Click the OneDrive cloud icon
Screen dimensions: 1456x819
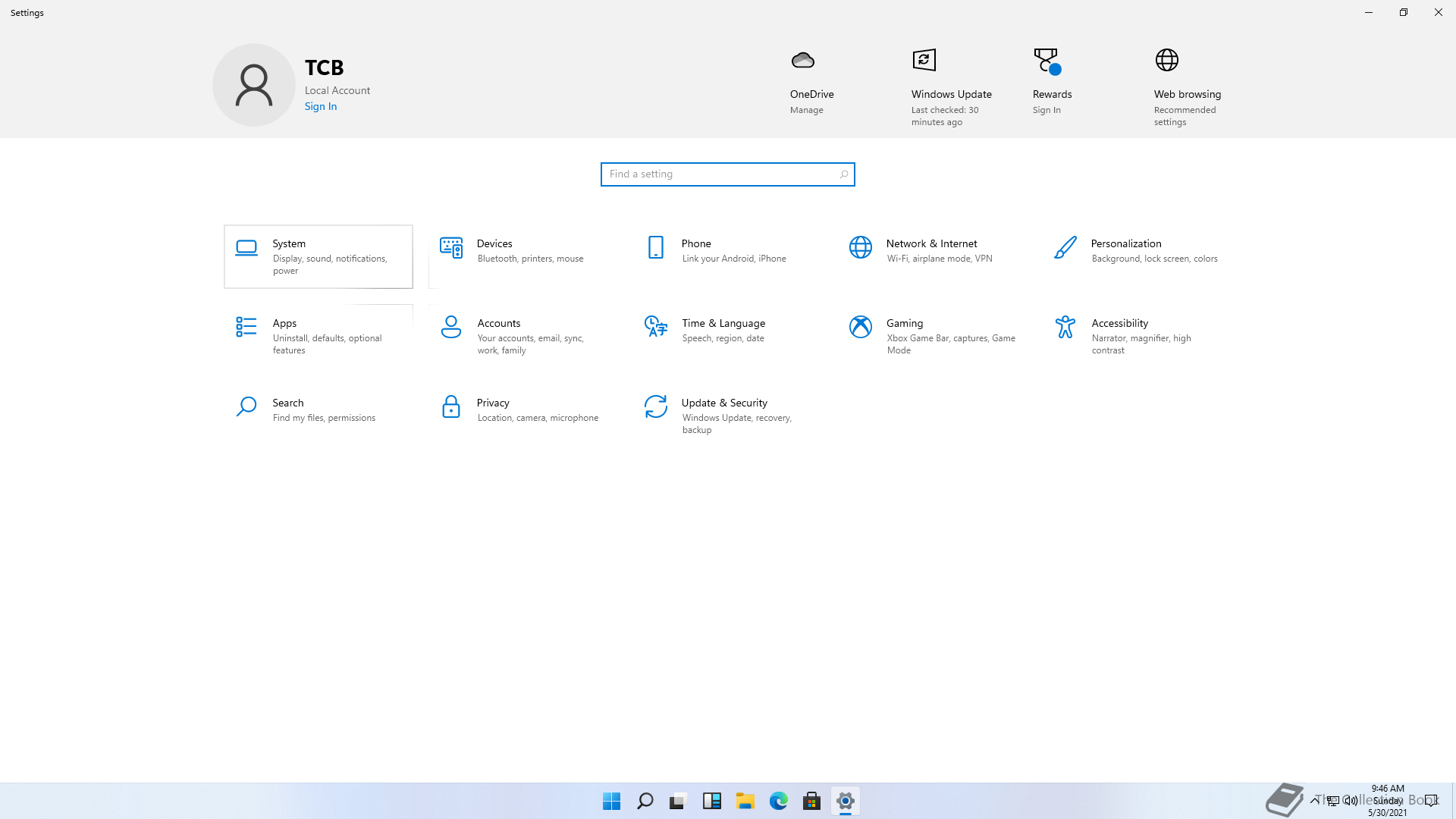point(802,60)
